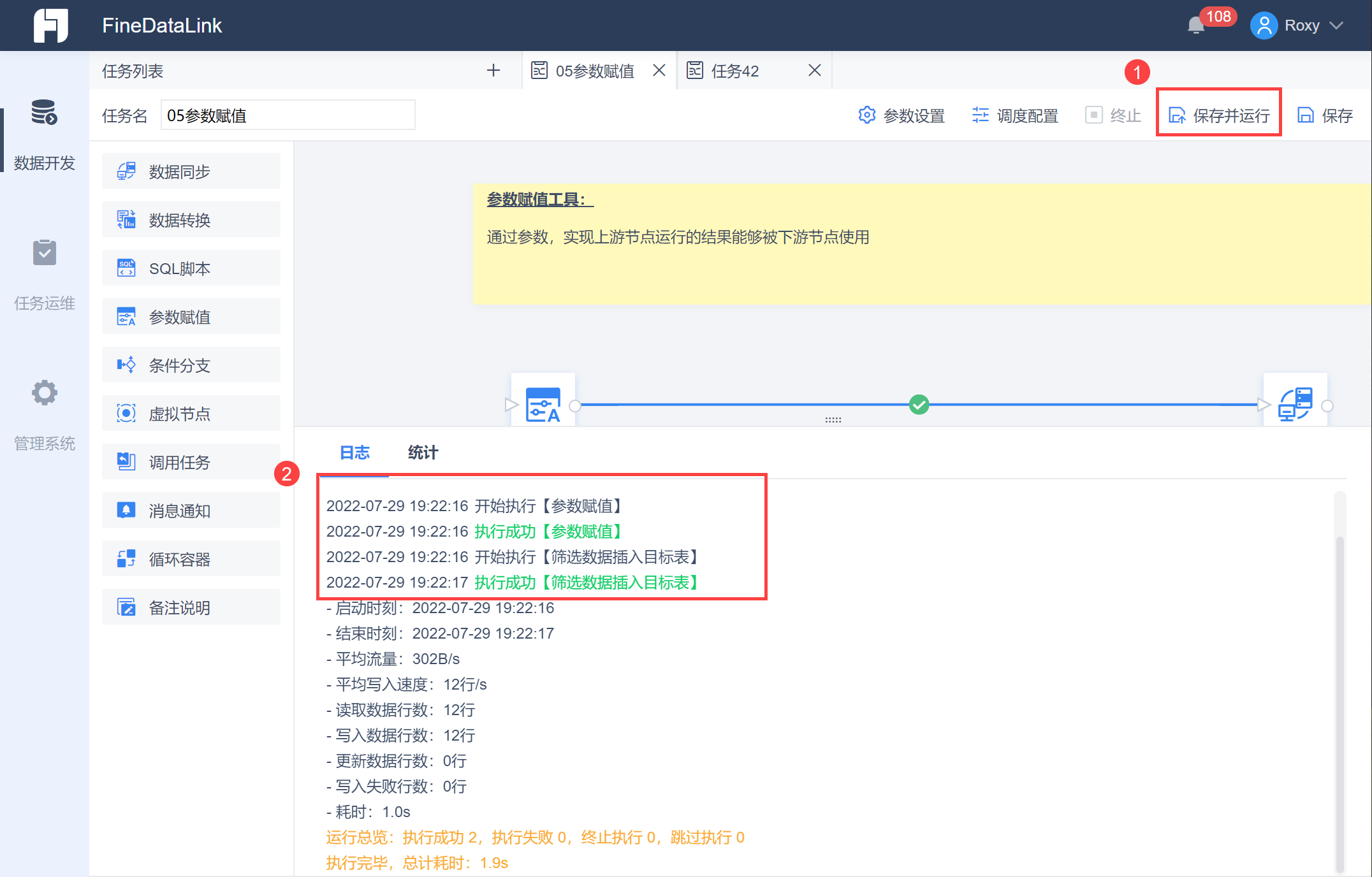
Task: Click the 任务名 input field
Action: coord(288,115)
